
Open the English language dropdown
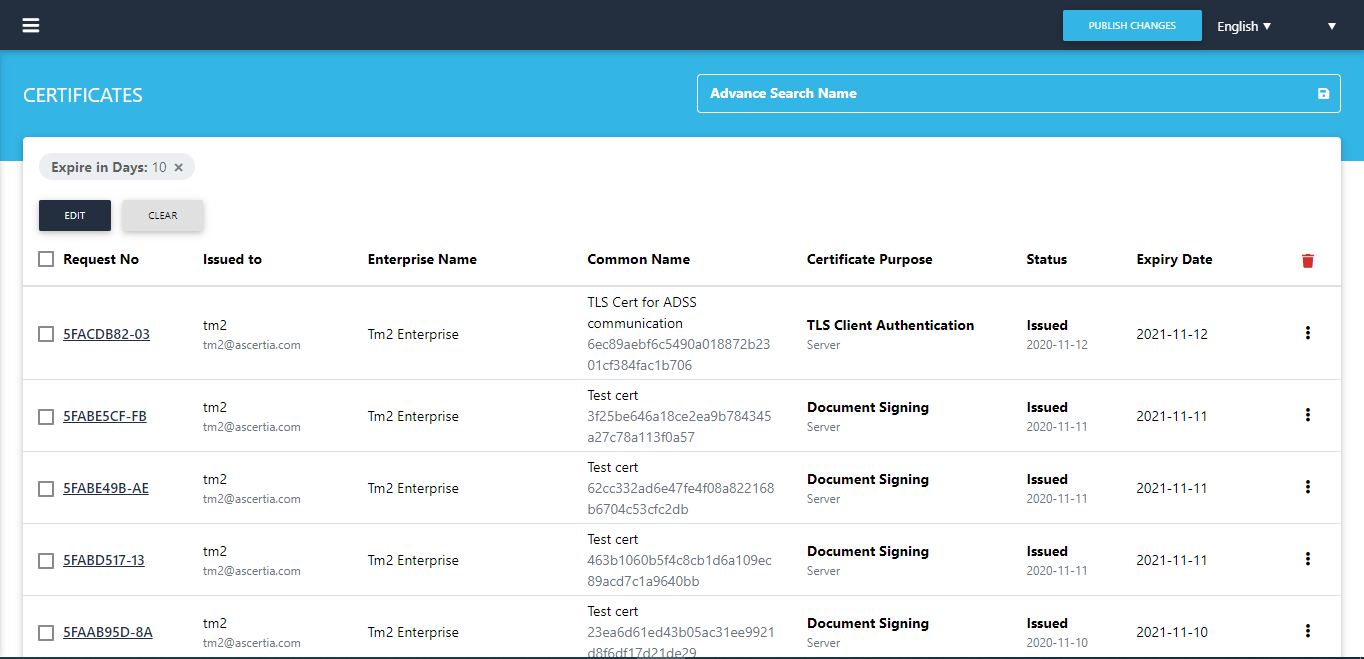[x=1243, y=26]
